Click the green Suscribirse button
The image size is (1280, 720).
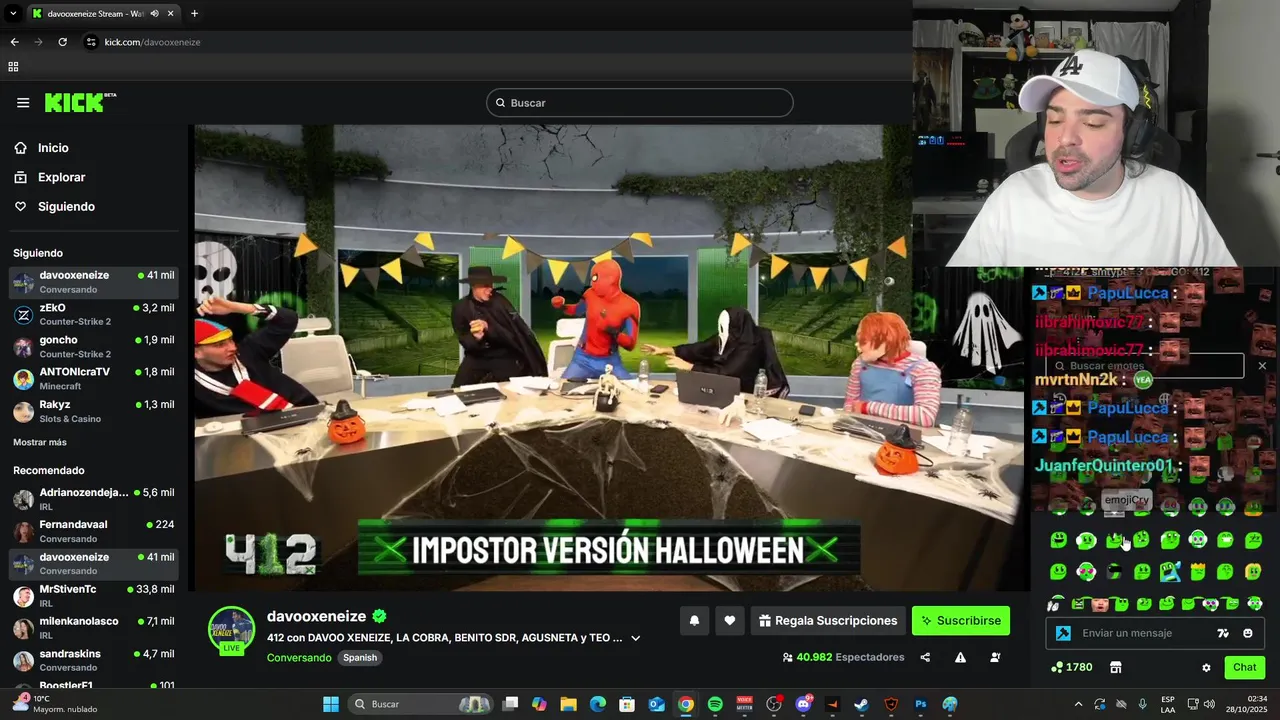click(960, 621)
